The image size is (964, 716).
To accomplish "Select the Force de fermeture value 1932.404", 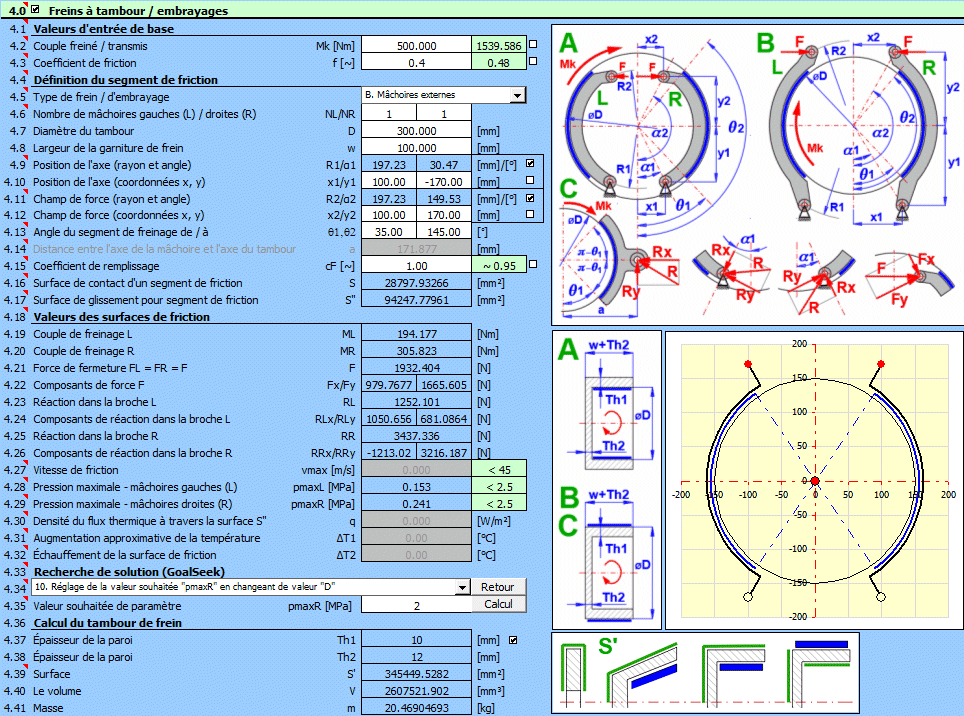I will (x=417, y=368).
